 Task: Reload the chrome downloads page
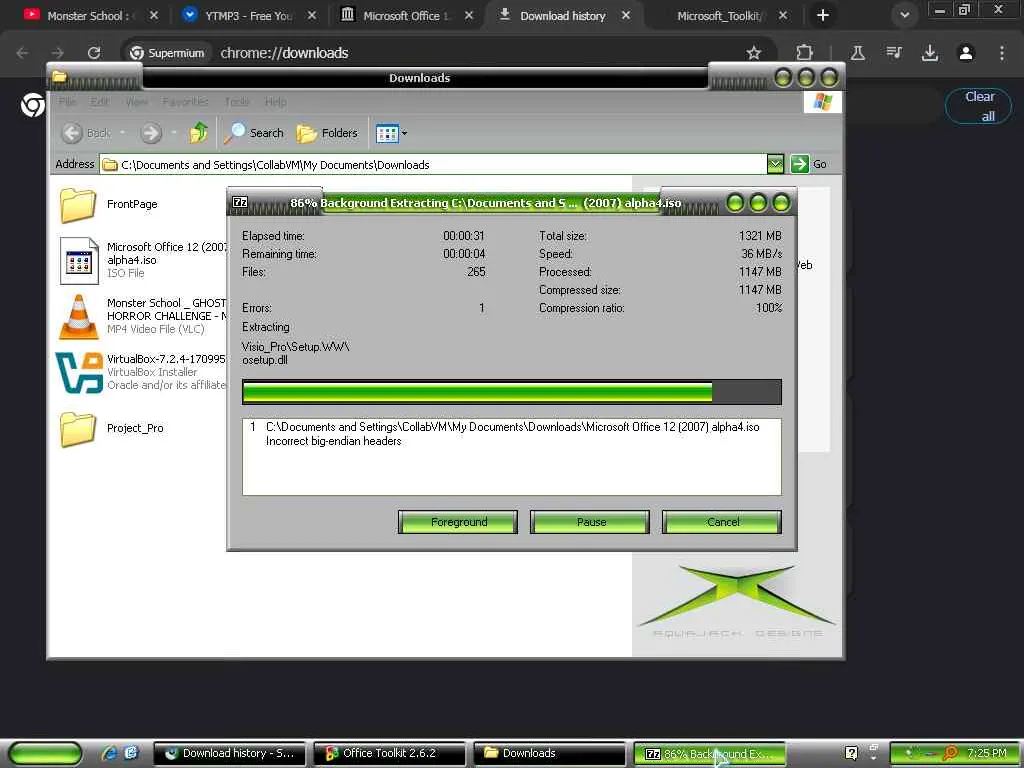click(94, 53)
